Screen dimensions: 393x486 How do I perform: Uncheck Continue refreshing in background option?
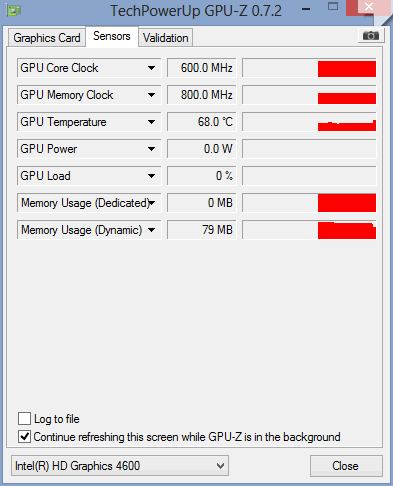click(x=24, y=437)
